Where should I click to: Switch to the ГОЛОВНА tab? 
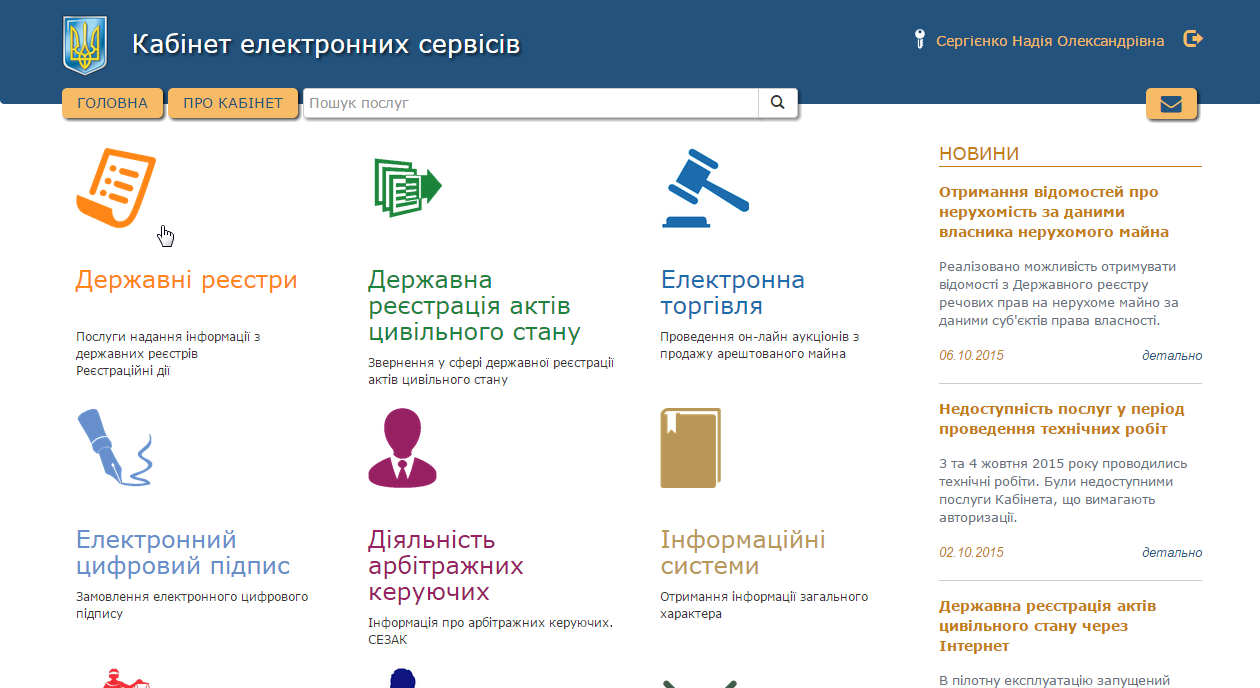pyautogui.click(x=112, y=103)
